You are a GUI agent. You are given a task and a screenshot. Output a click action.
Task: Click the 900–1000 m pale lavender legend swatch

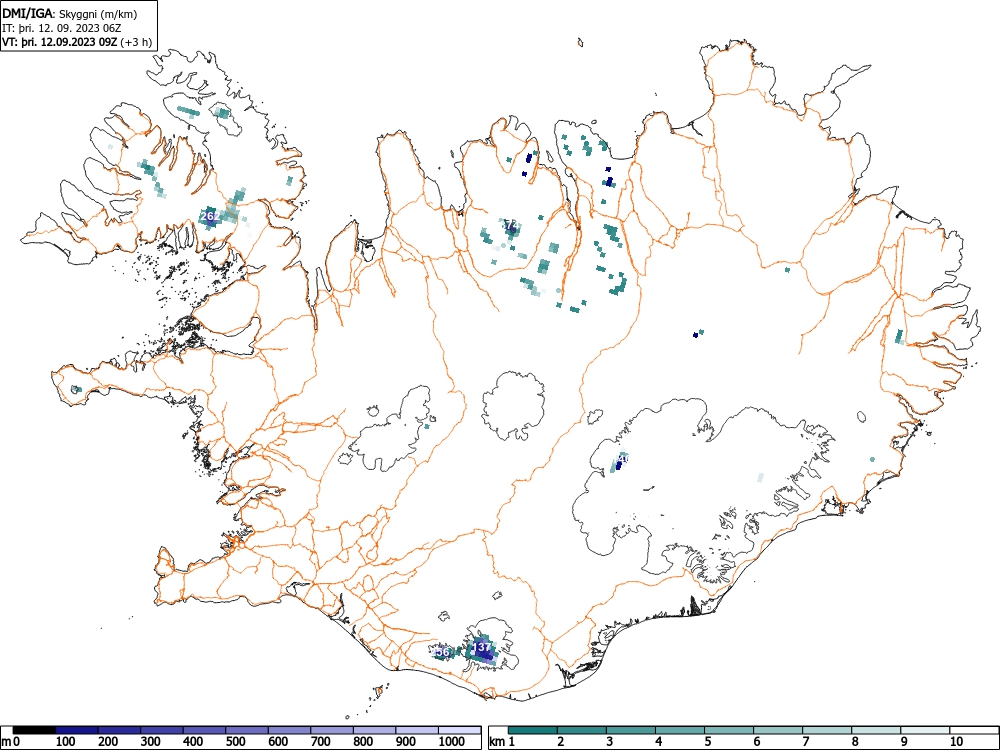tap(417, 730)
